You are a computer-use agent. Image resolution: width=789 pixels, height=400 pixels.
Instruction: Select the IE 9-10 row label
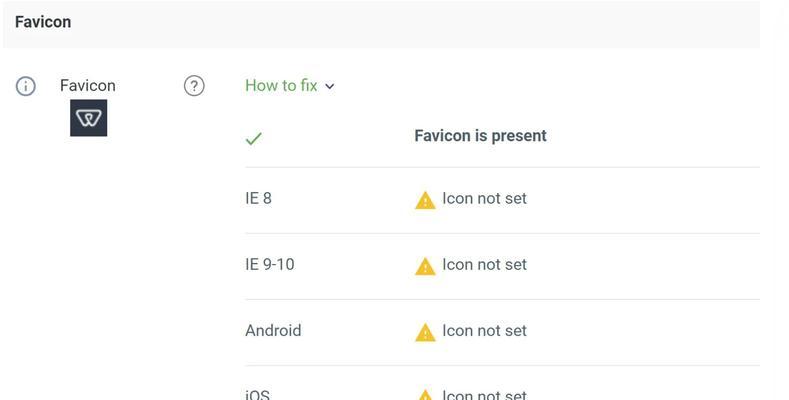point(270,264)
